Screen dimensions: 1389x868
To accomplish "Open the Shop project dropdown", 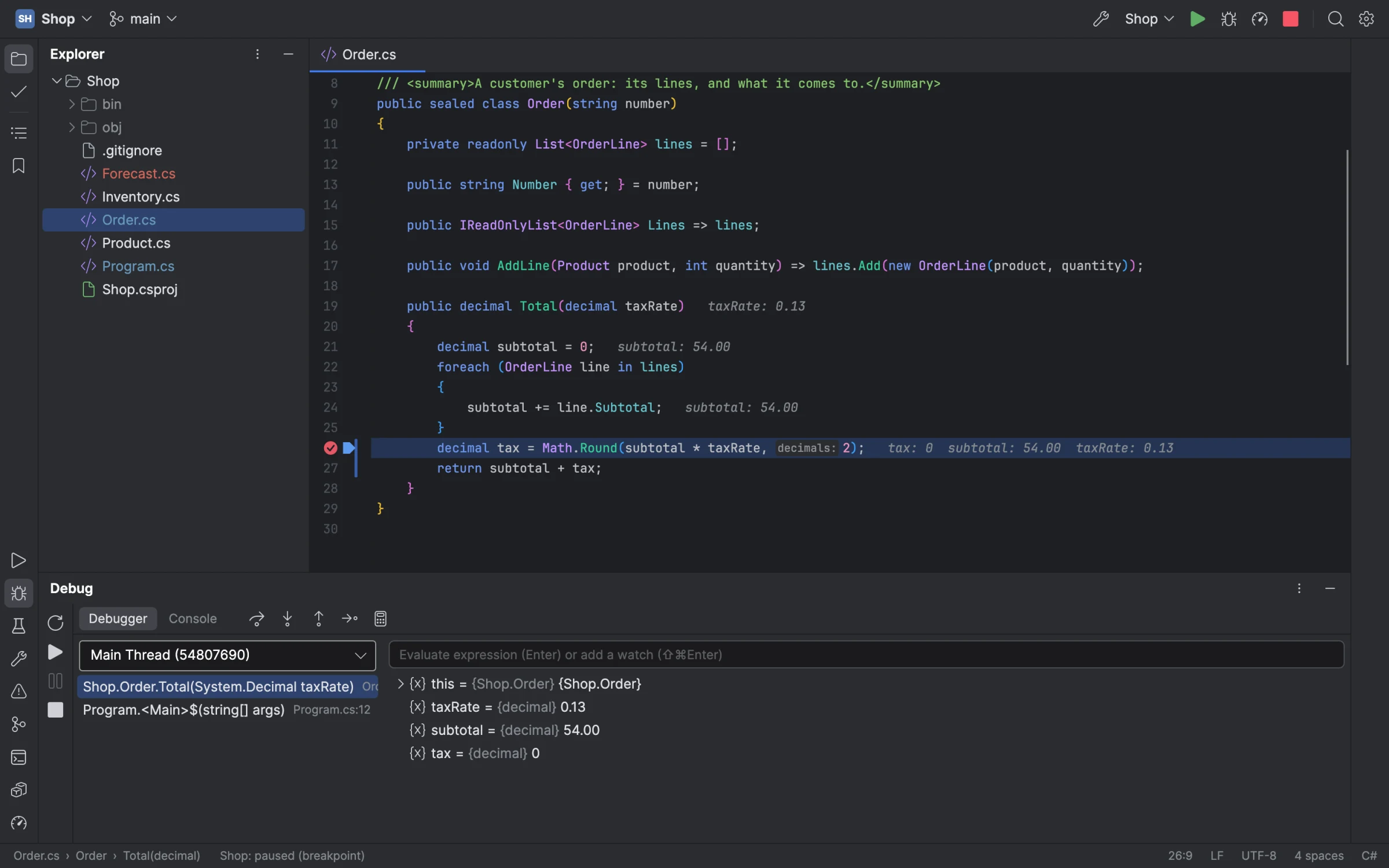I will [54, 19].
